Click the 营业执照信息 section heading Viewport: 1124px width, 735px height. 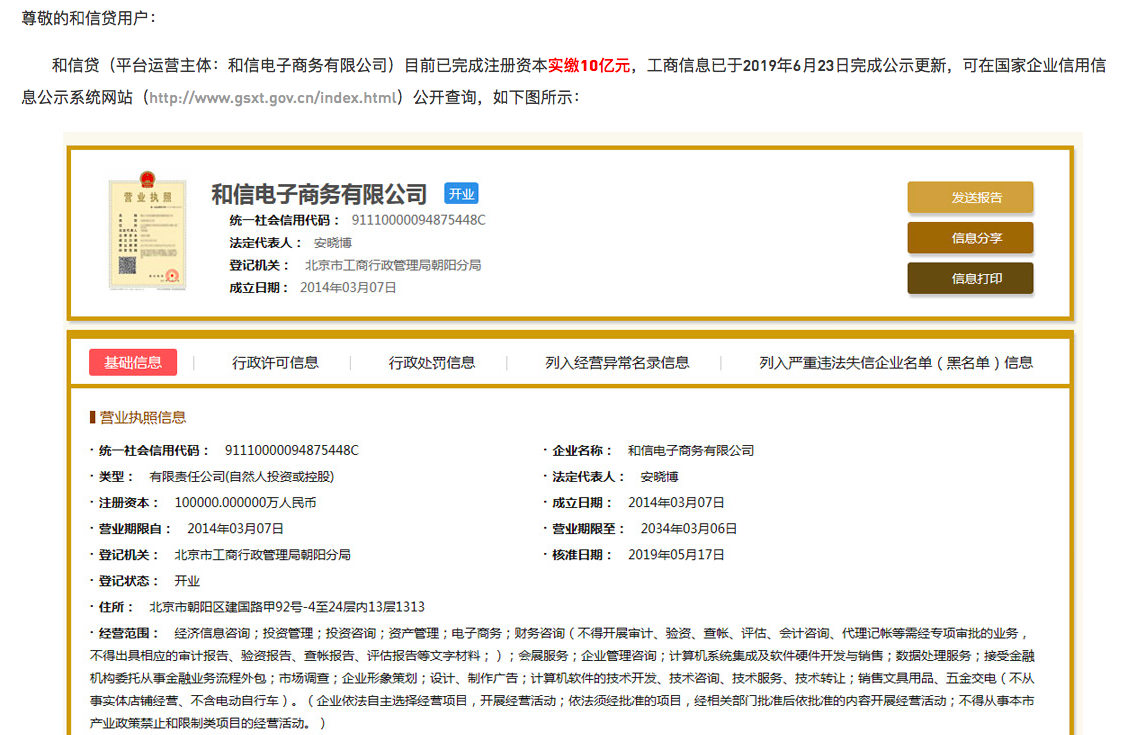(142, 417)
